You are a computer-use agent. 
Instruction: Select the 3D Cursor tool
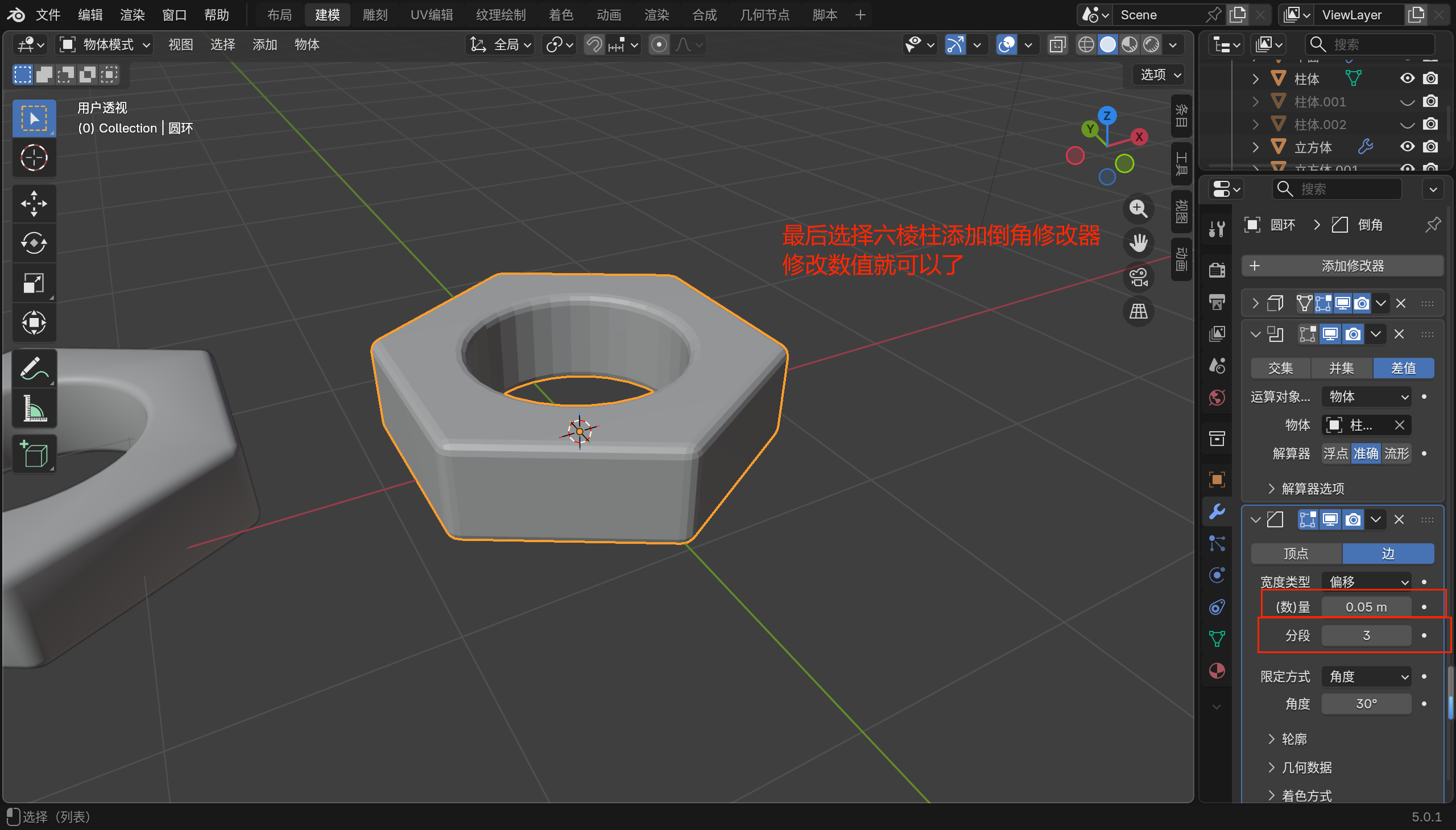point(34,158)
